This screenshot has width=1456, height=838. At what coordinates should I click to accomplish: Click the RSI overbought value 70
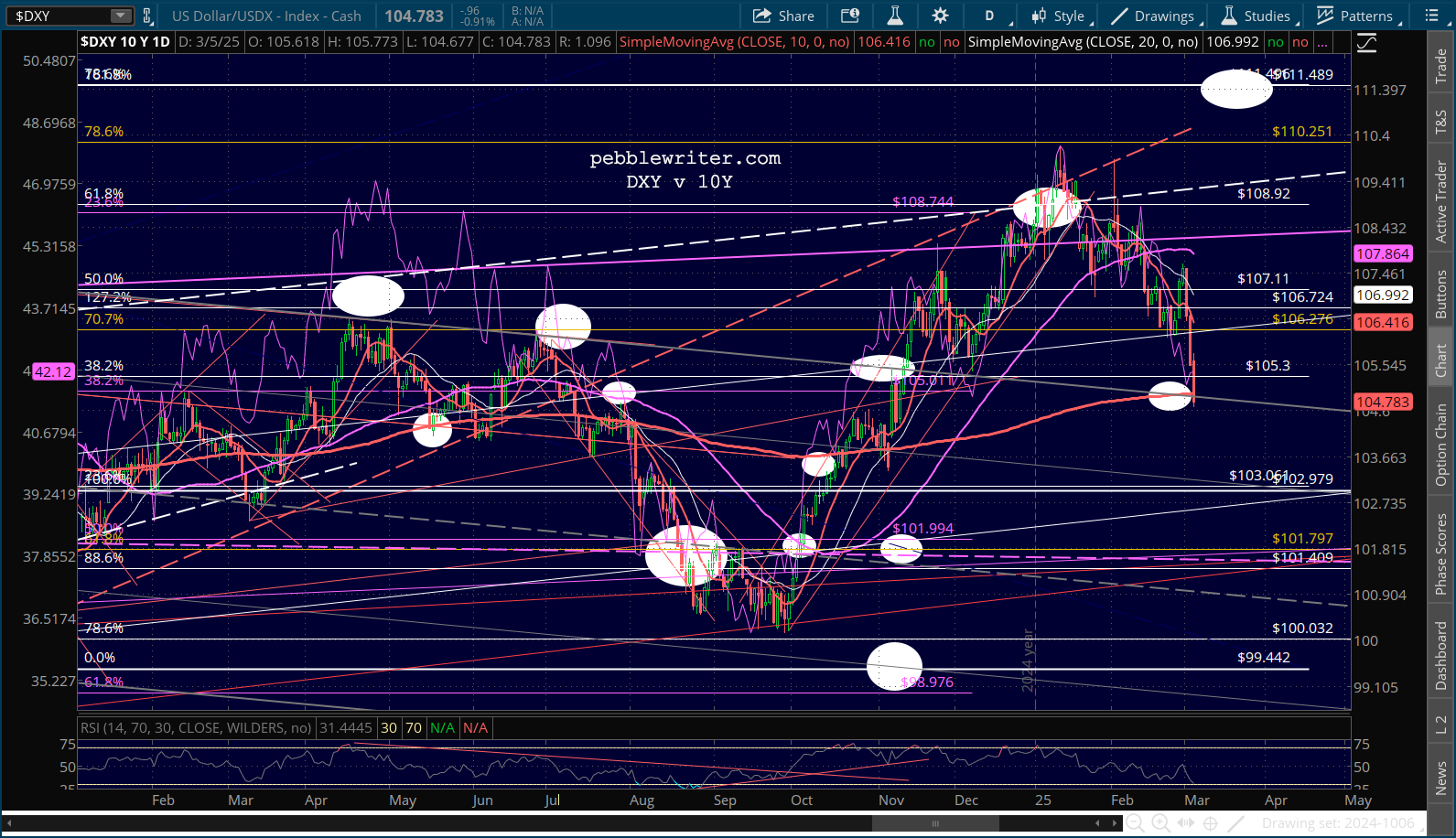pos(414,728)
